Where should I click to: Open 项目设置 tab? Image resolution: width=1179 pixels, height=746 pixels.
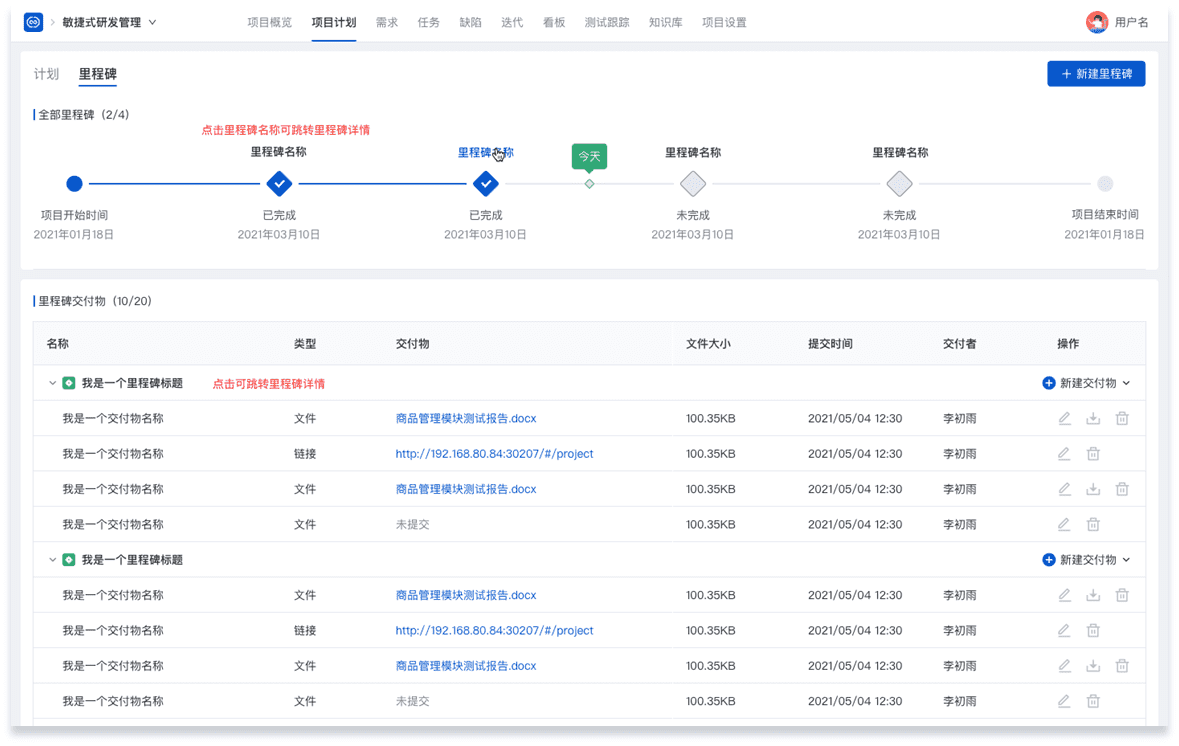[x=724, y=23]
